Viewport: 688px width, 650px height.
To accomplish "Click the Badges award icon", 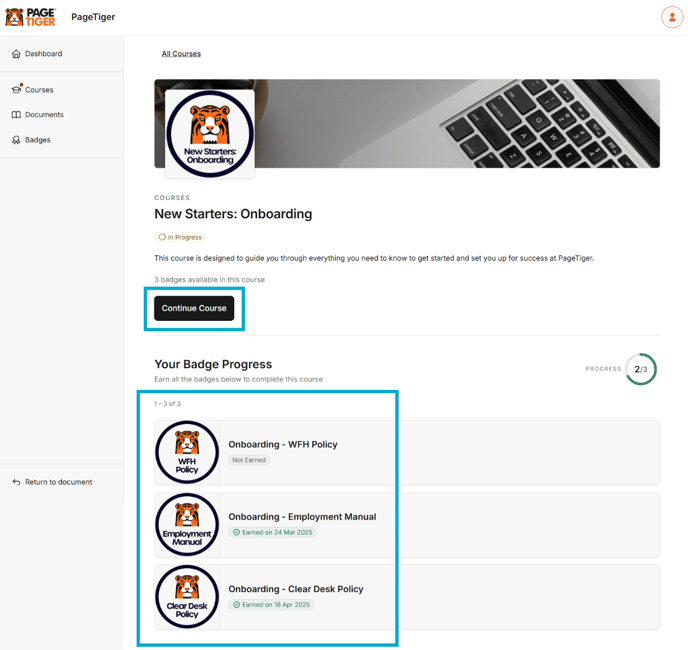I will point(16,140).
